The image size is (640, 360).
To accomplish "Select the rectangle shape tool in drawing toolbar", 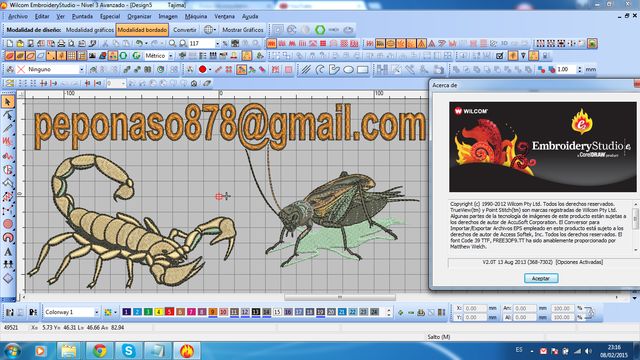I will click(x=362, y=70).
